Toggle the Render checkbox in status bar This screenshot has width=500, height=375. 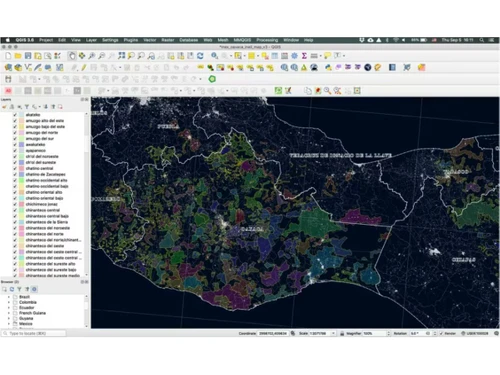[441, 333]
